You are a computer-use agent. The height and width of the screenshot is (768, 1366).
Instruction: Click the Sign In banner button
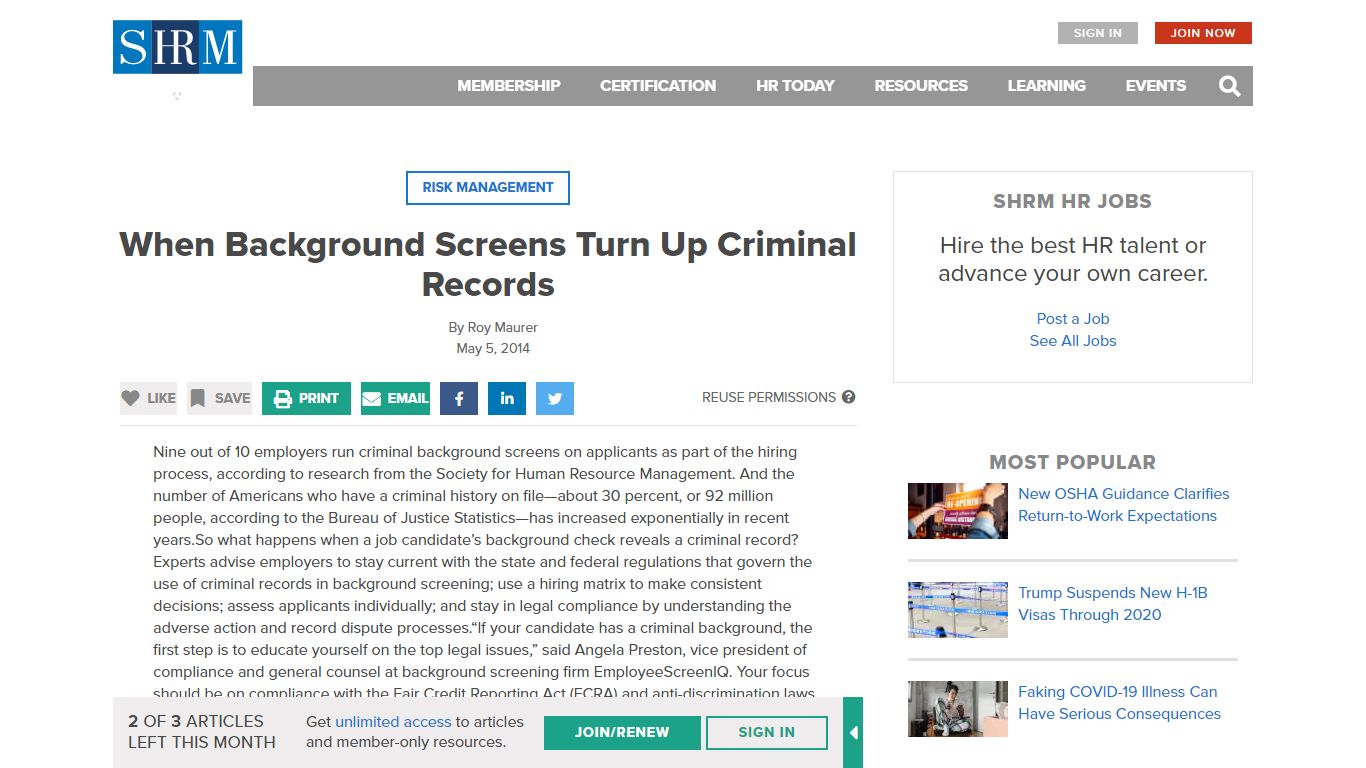coord(767,732)
